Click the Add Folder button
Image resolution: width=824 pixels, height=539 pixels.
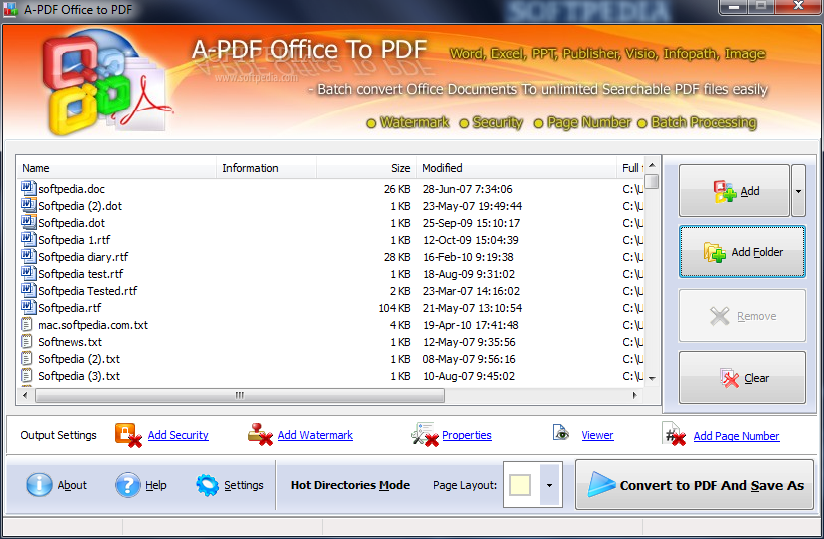click(742, 252)
